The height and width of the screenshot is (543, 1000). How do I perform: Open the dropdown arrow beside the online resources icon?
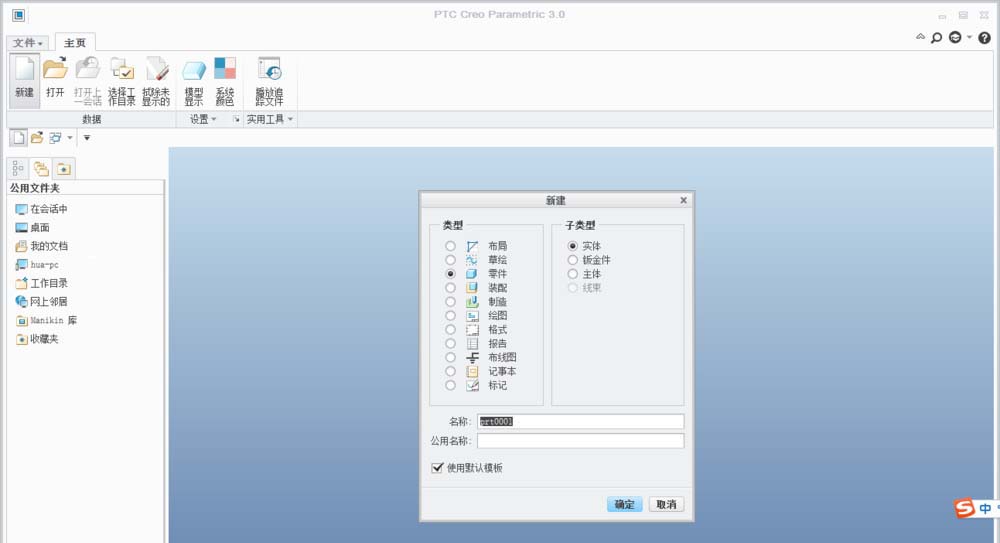[x=969, y=37]
